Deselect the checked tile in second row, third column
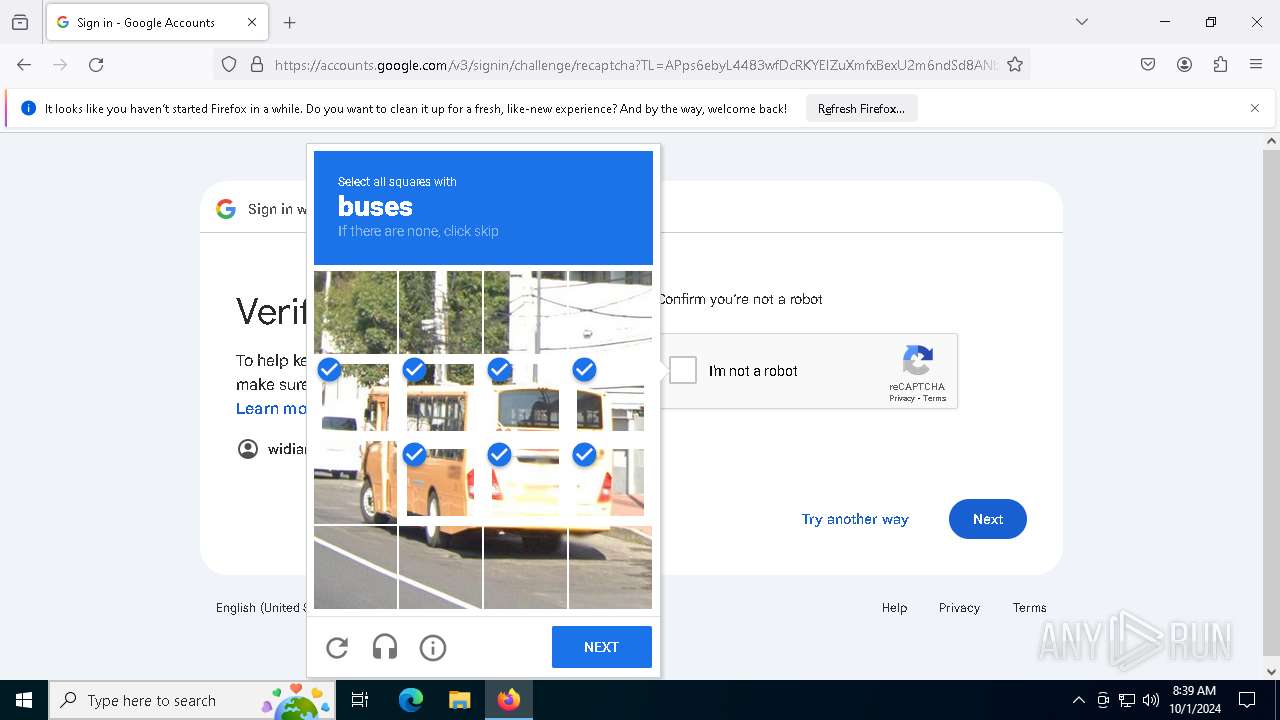Viewport: 1280px width, 720px height. pos(525,397)
